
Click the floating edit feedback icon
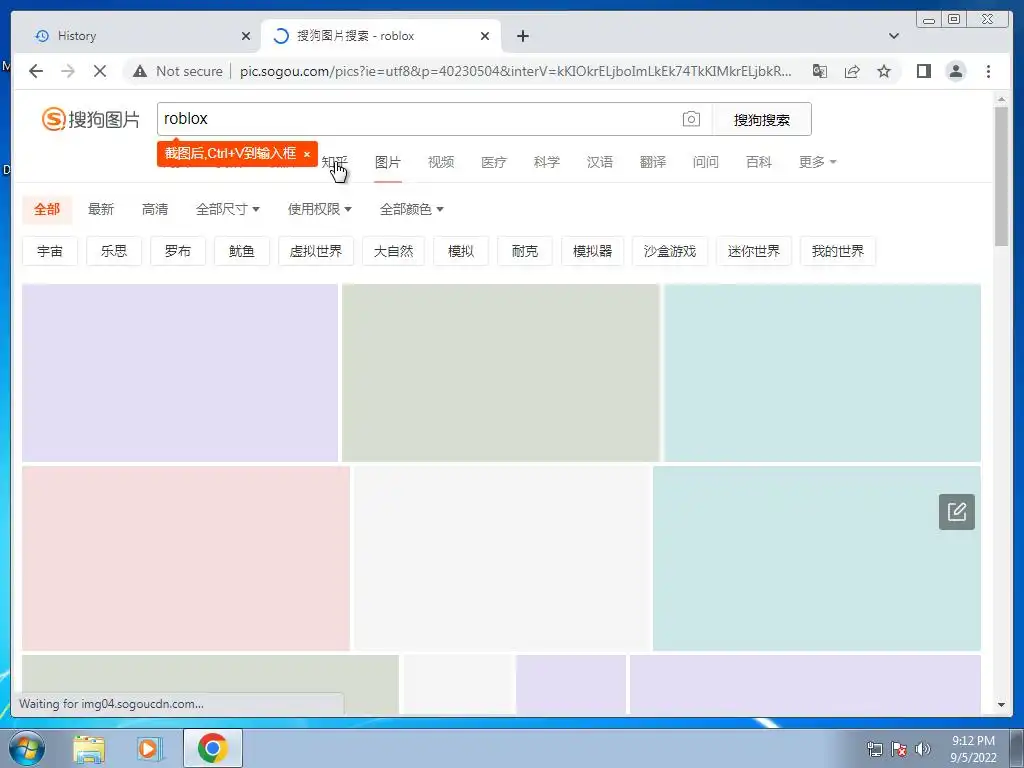click(957, 512)
